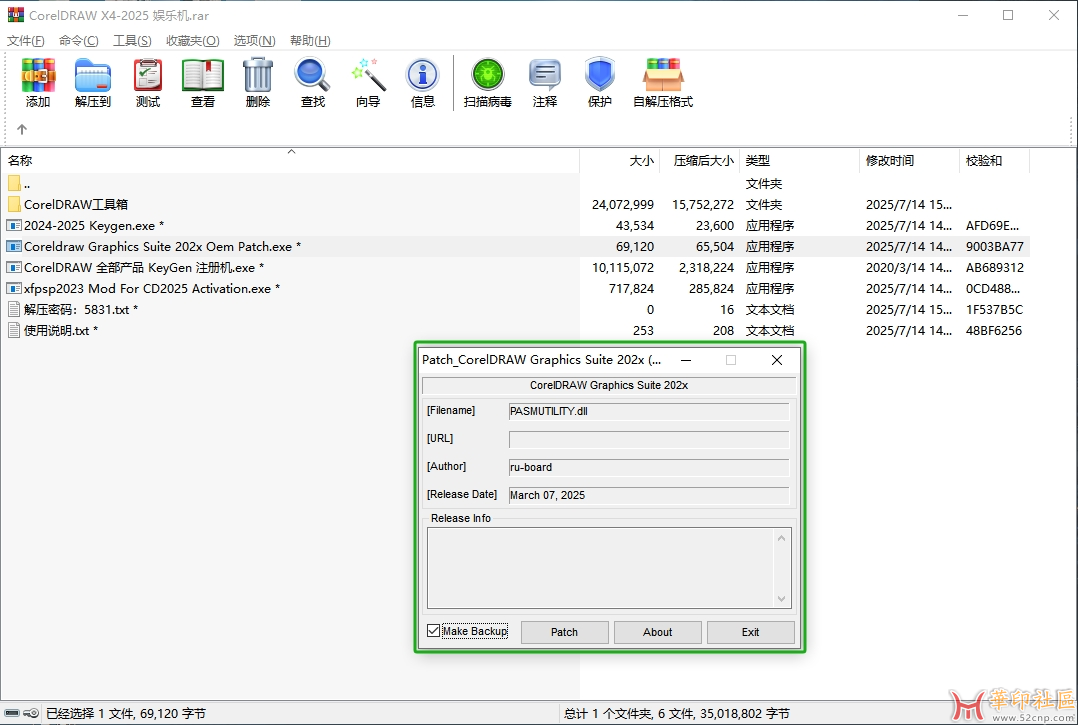Screen dimensions: 1078x725
Task: Select the file 'Coreldraw Graphics Suite 202x Oem Patch.exe'
Action: click(162, 247)
